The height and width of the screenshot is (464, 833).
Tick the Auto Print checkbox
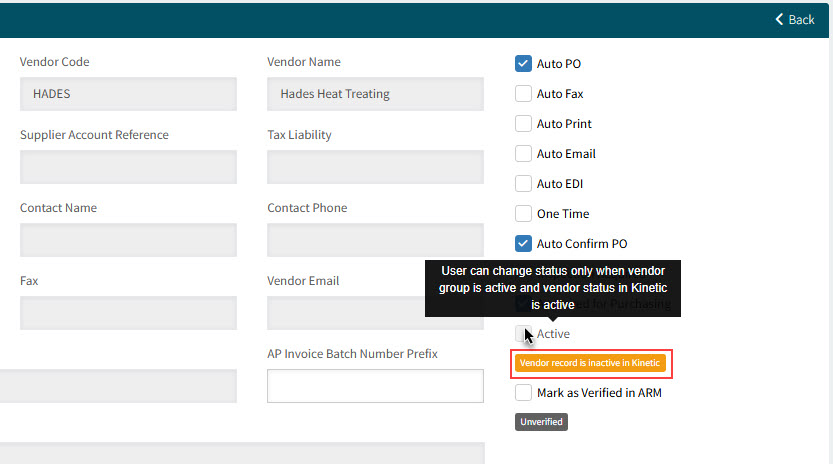click(x=523, y=124)
